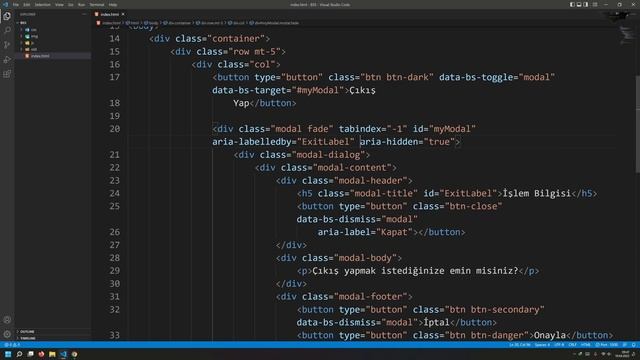The height and width of the screenshot is (360, 640).
Task: Collapse the BS5 root folder
Action: [x=22, y=23]
